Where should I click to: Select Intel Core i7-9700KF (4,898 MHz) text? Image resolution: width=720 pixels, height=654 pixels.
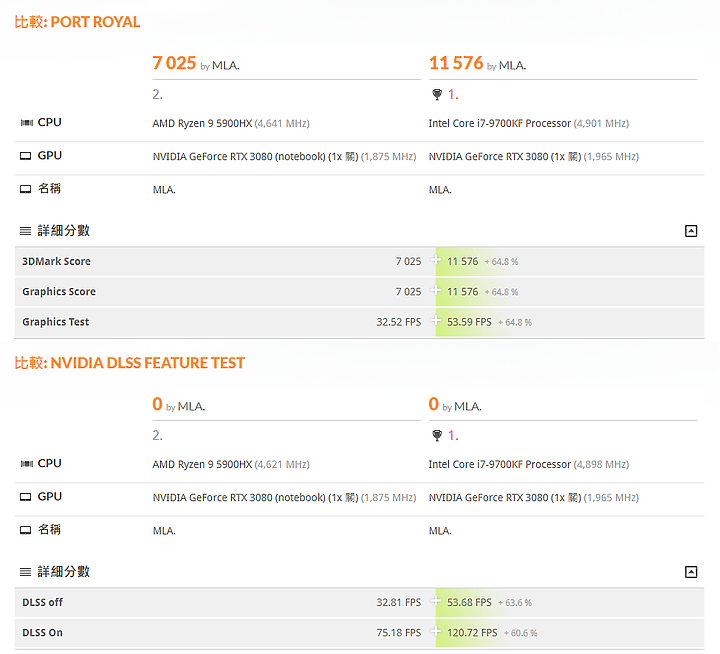tap(529, 464)
